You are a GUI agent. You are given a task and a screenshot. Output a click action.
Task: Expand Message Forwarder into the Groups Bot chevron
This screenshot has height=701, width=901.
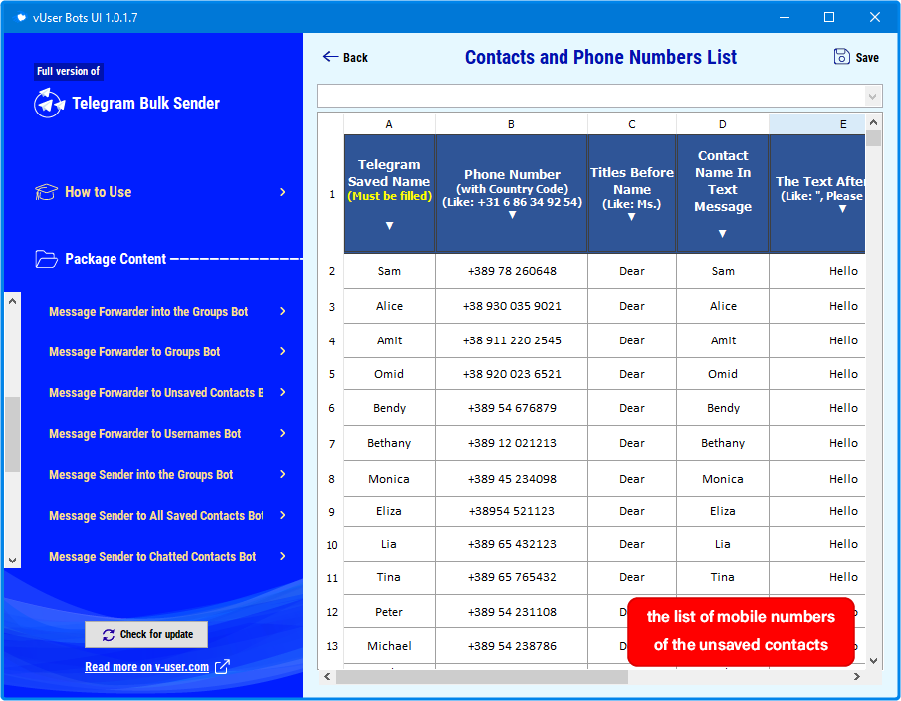click(x=283, y=311)
